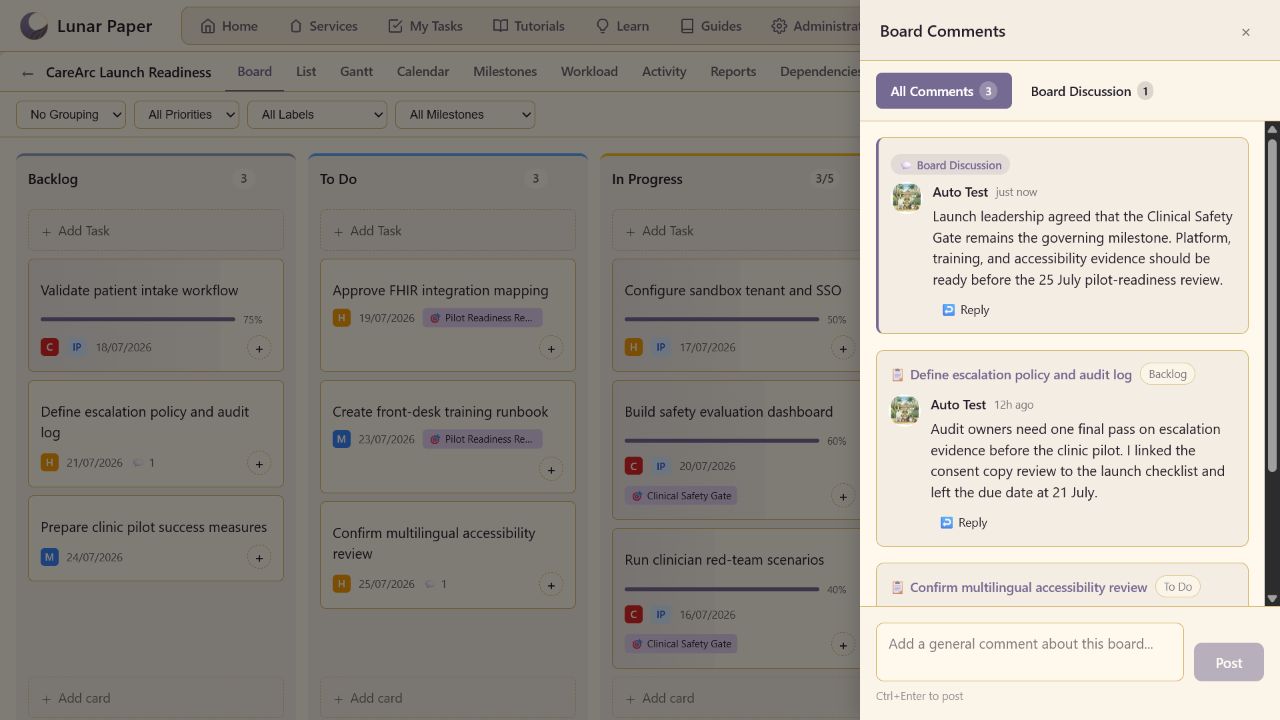Screen dimensions: 1280x720
Task: Click Clinical Safety Gate label on Build safety evaluation dashboard
Action: coord(681,495)
